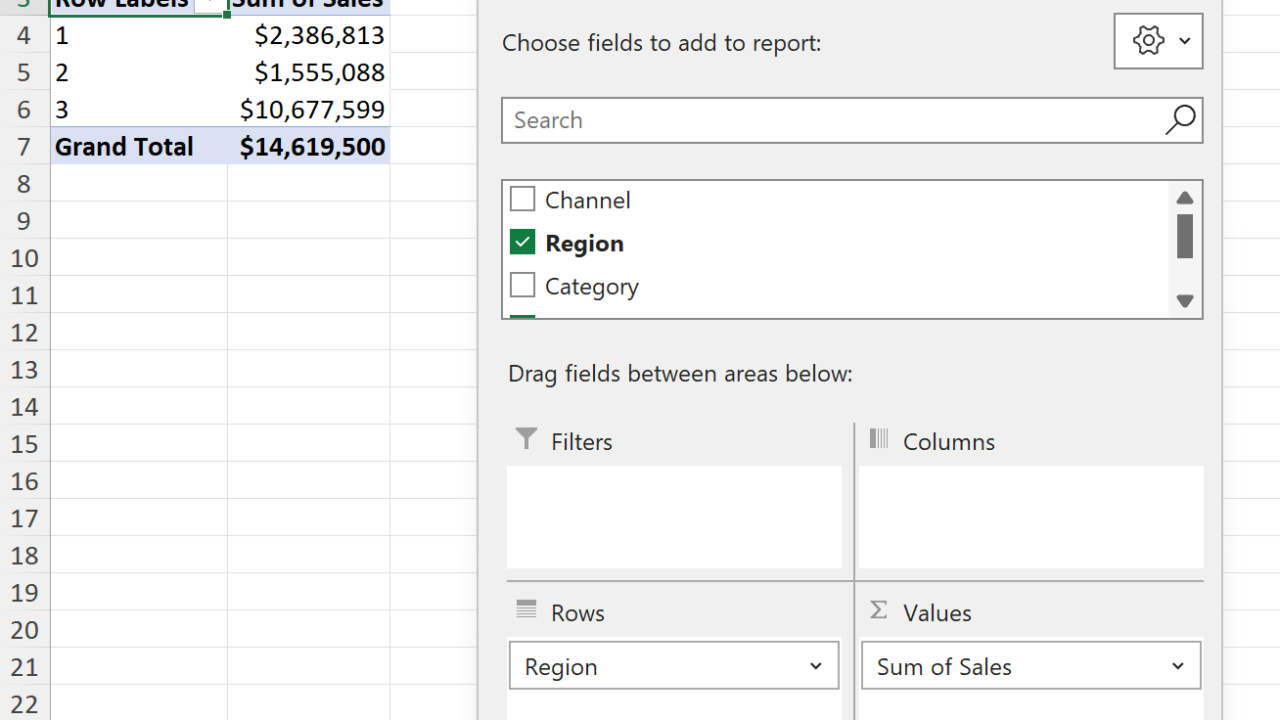This screenshot has height=720, width=1280.
Task: Click the Rows area icon
Action: click(x=526, y=610)
